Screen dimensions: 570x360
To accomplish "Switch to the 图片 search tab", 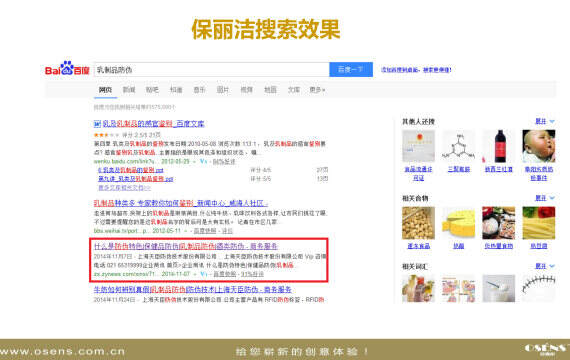I will [x=223, y=89].
